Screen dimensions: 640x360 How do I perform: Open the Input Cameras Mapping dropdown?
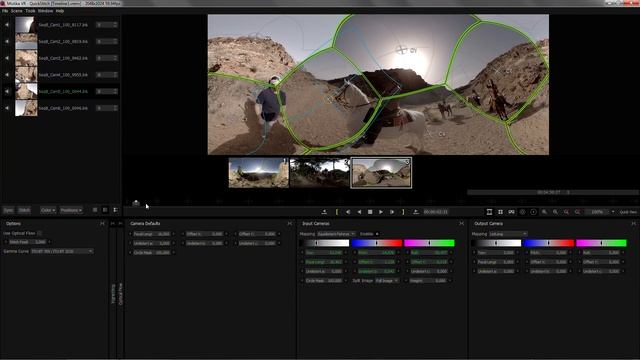(336, 234)
